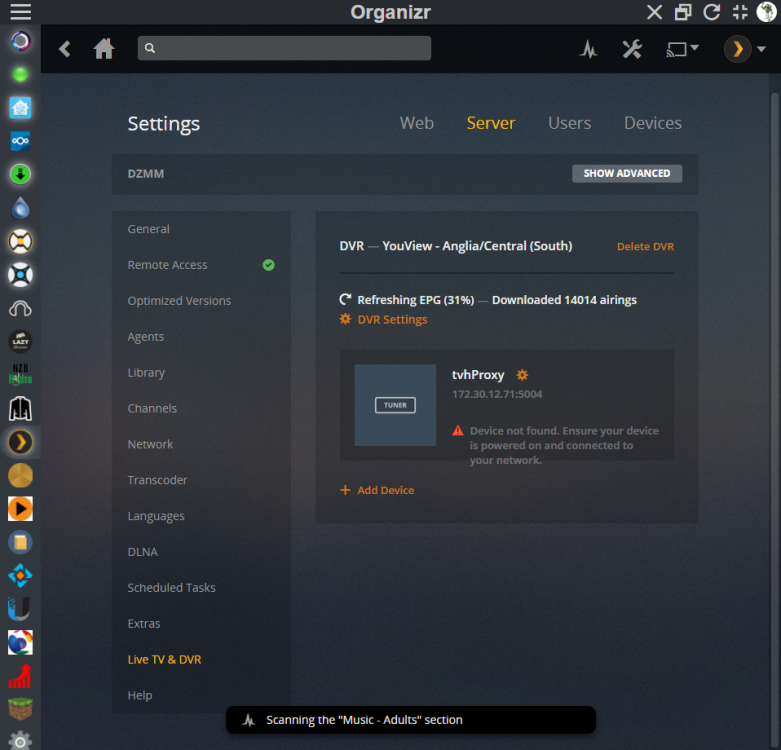781x750 pixels.
Task: Open the Nextcloud sidebar icon
Action: [x=20, y=141]
